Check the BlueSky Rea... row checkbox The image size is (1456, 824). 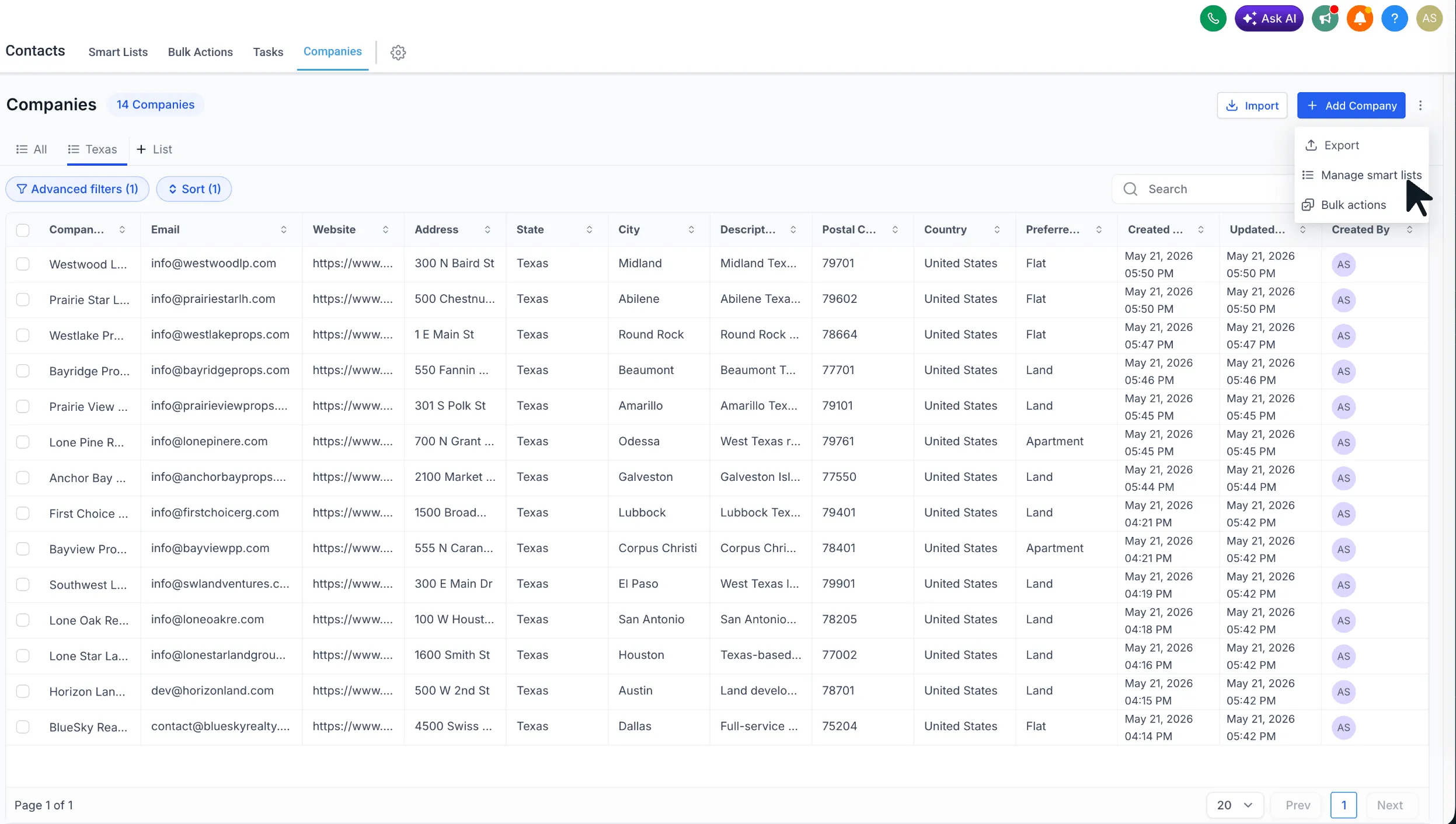tap(23, 727)
